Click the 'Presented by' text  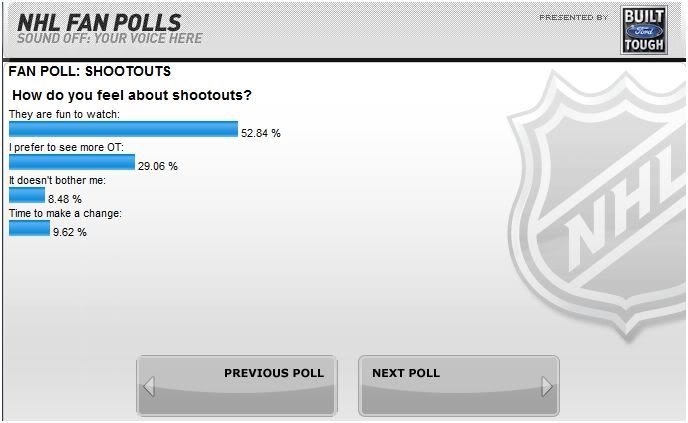[x=573, y=18]
